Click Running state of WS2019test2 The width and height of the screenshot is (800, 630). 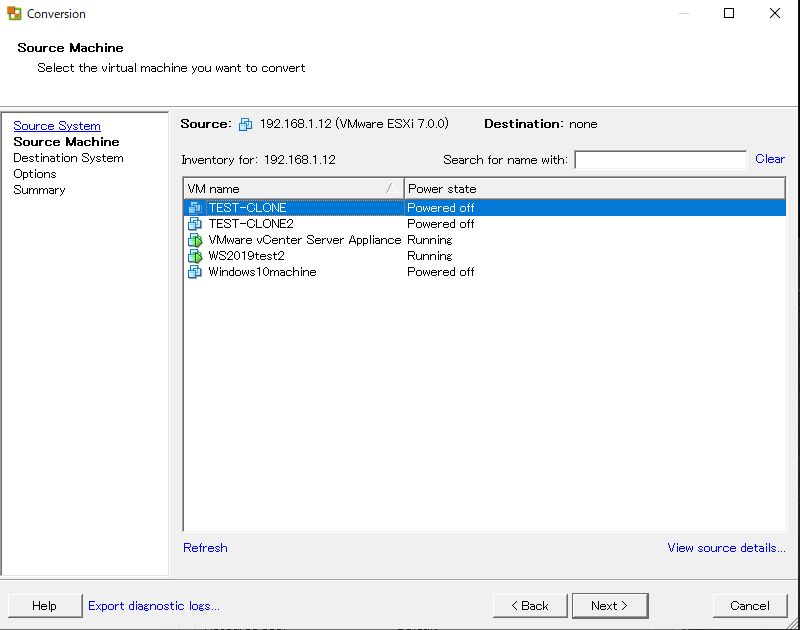(x=430, y=256)
